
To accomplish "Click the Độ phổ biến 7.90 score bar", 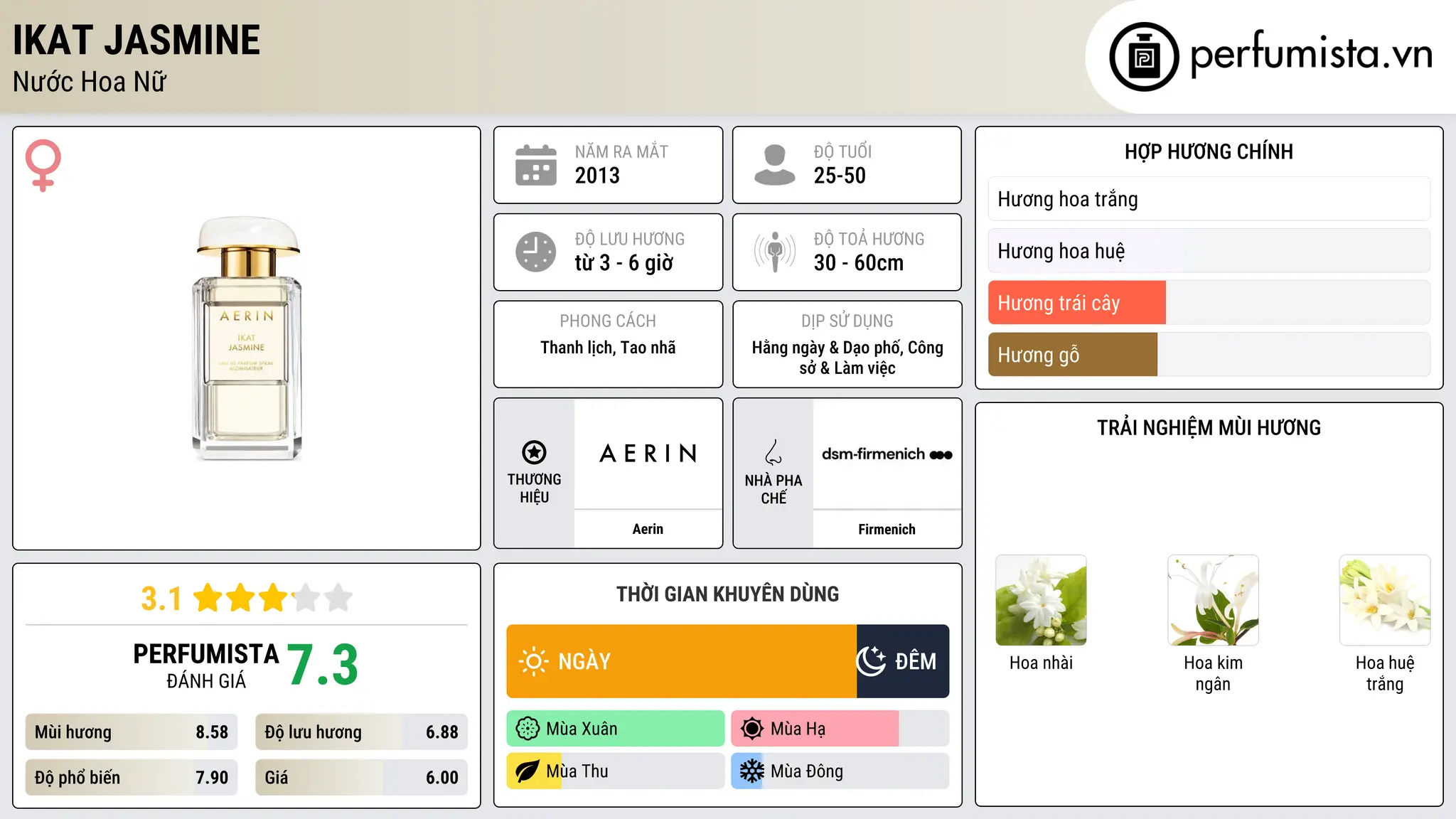I will tap(132, 778).
